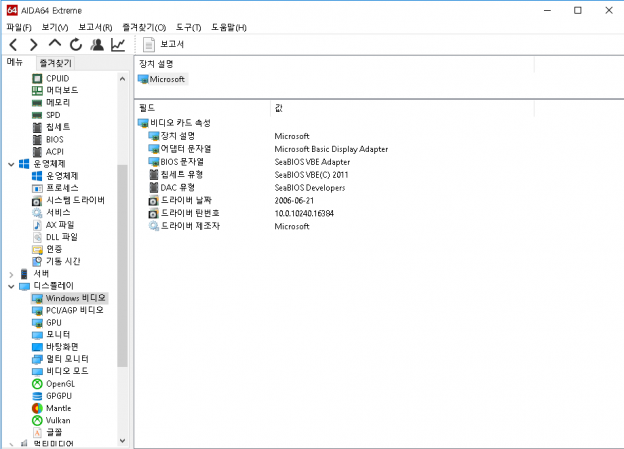Select the ACPI chip icon
This screenshot has width=624, height=449.
pos(37,152)
